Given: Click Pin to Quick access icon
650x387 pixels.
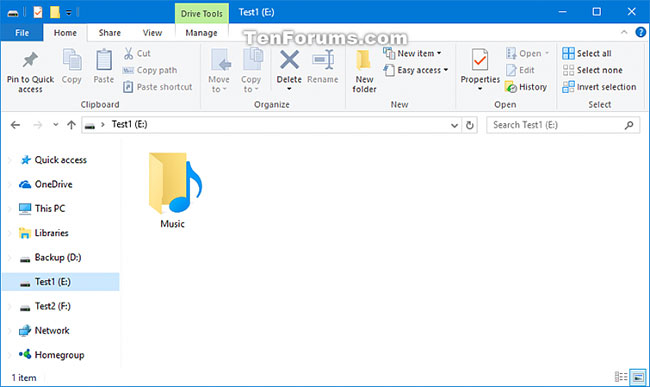Looking at the screenshot, I should pos(30,61).
